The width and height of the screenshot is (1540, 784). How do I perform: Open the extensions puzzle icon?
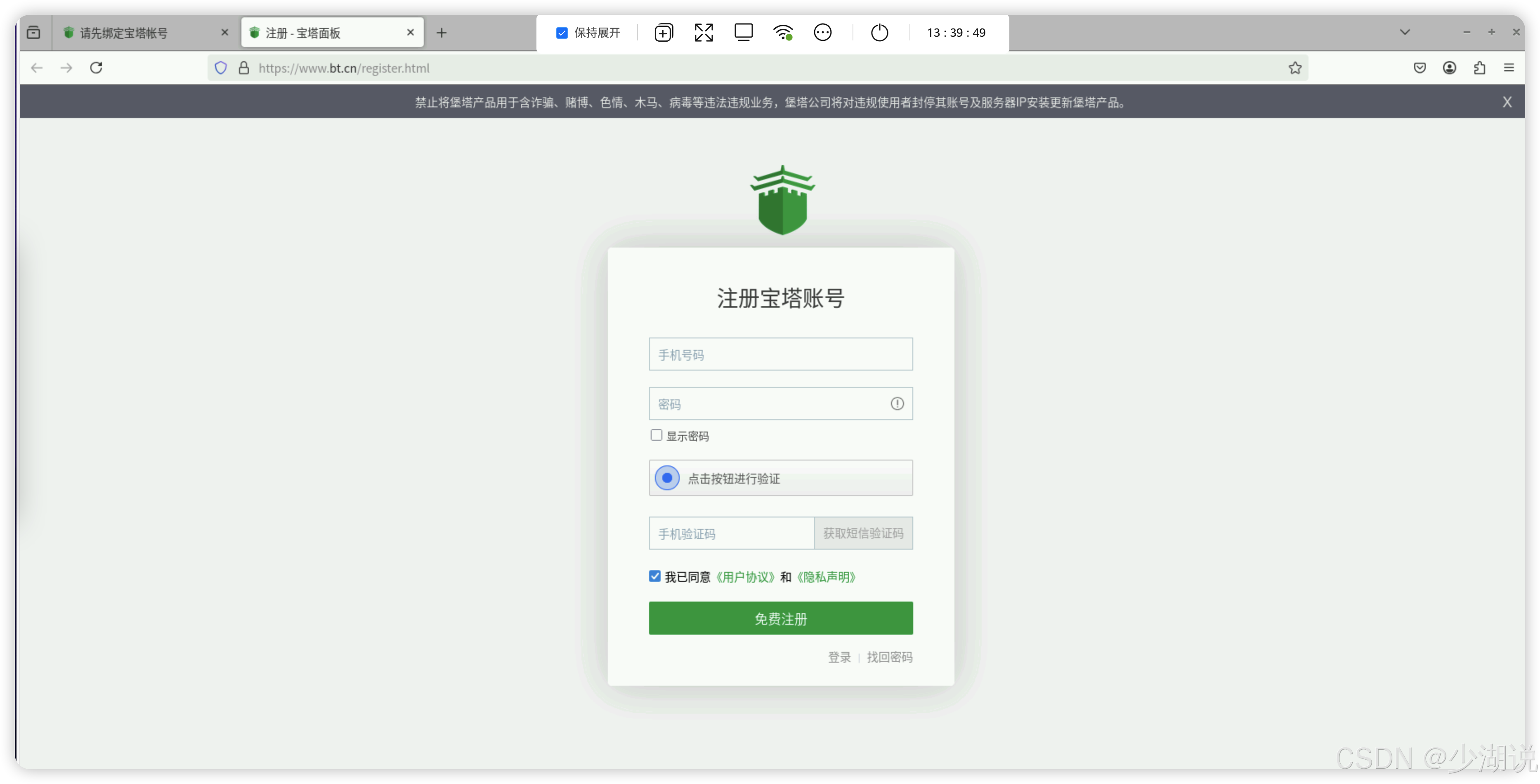1480,68
